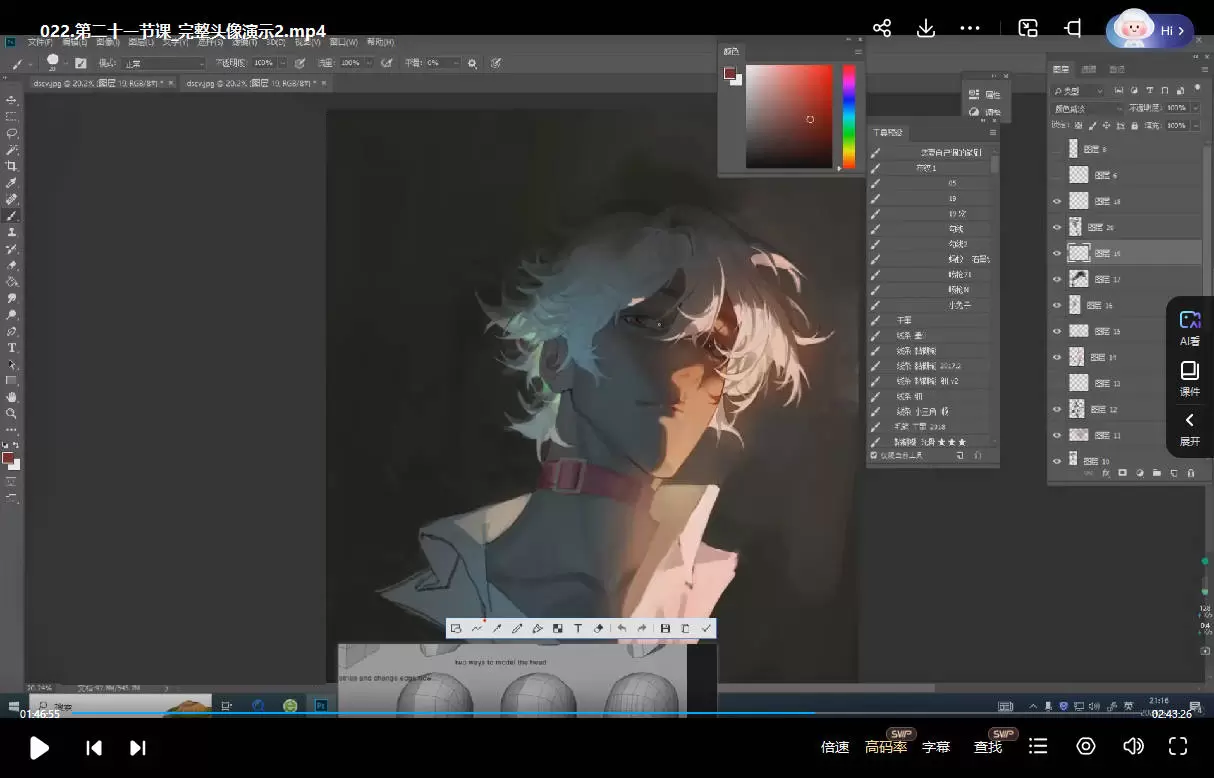Select the Move tool in the Photoshop toolbox
This screenshot has height=778, width=1214.
[x=12, y=100]
